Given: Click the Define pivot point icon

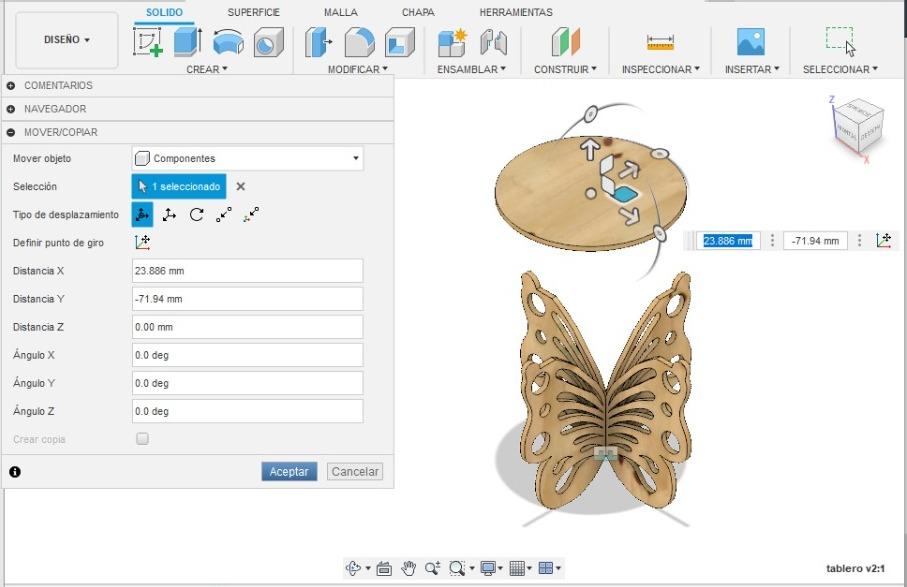Looking at the screenshot, I should (x=142, y=242).
